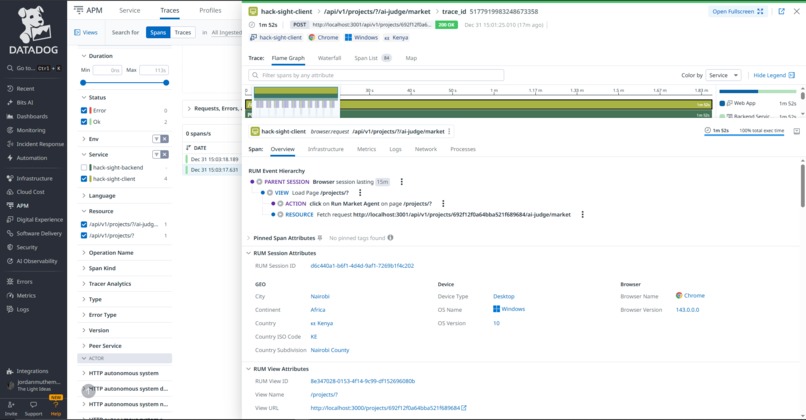Uncheck the hack-sight-client service checkbox
The width and height of the screenshot is (806, 420).
pyautogui.click(x=84, y=179)
